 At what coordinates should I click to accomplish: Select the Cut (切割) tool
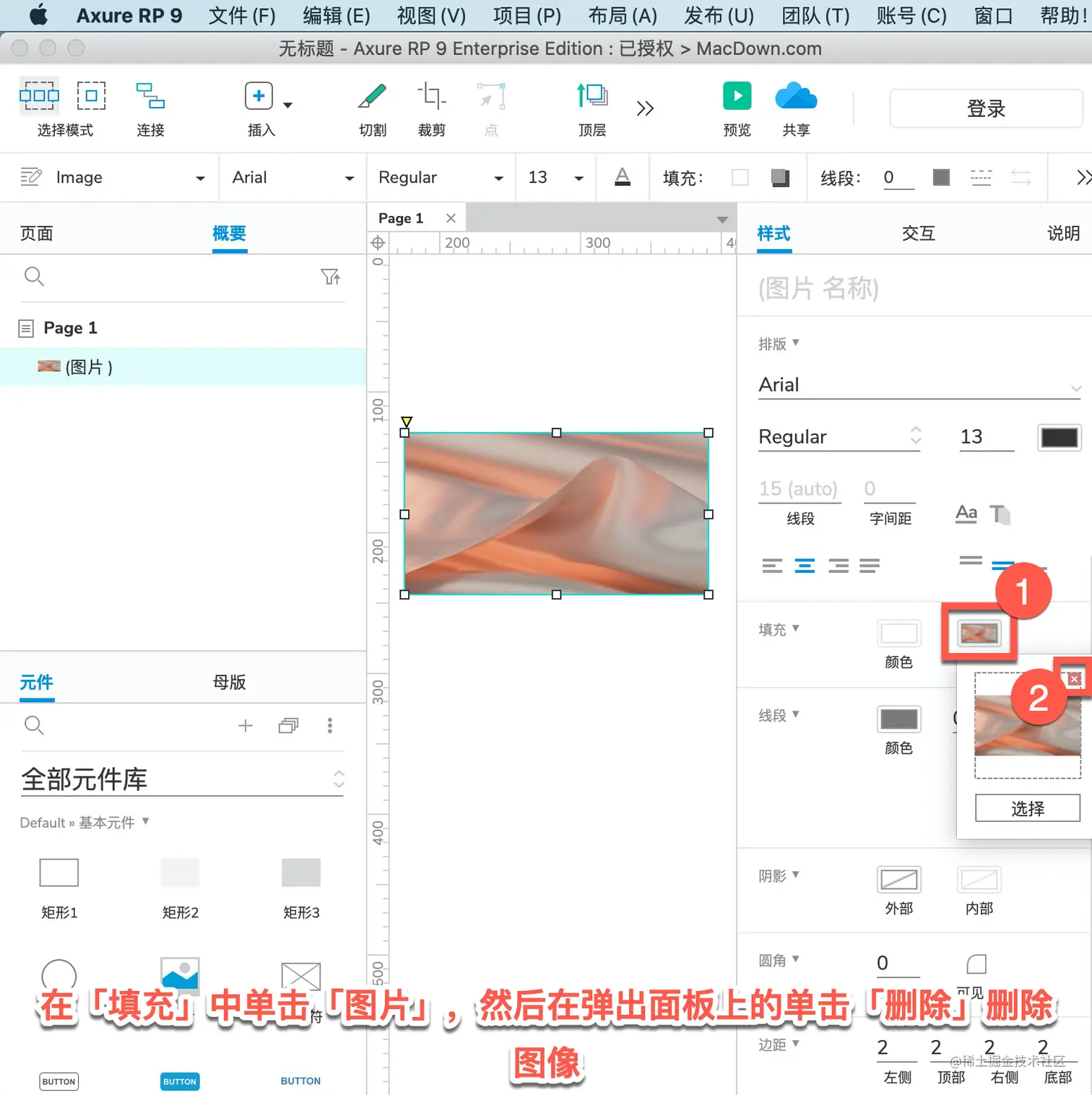coord(373,95)
